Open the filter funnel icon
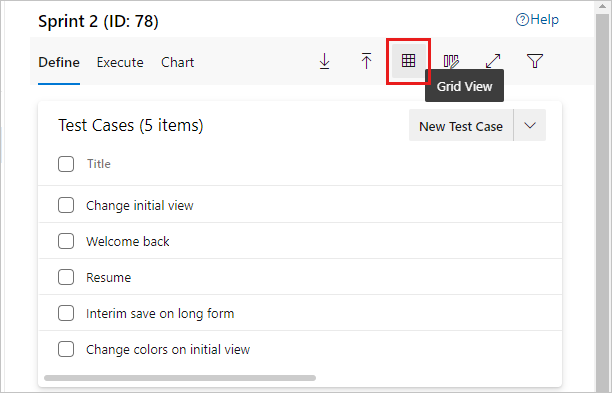The width and height of the screenshot is (612, 393). click(x=535, y=61)
